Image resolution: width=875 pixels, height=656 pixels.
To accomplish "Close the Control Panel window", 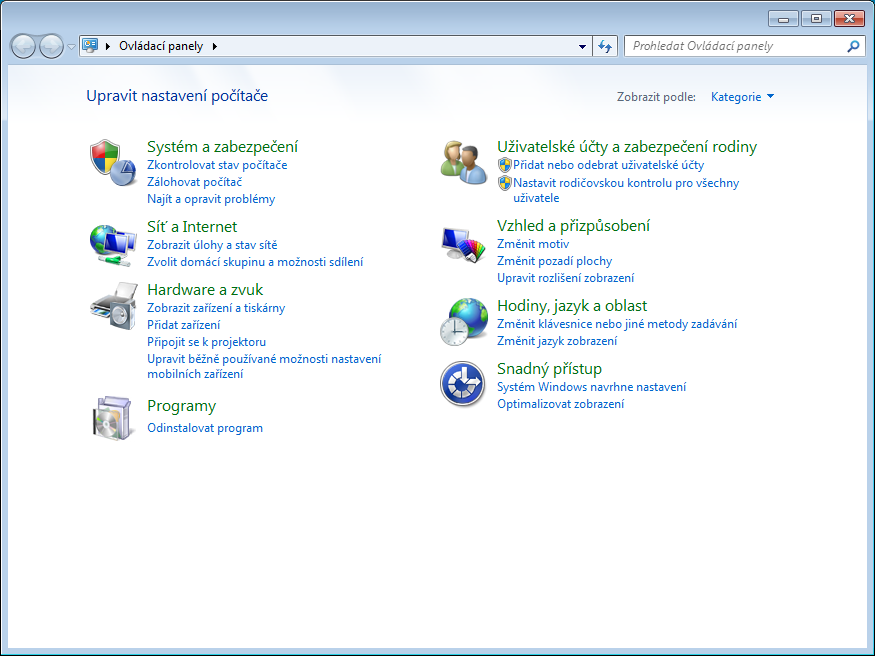I will click(x=849, y=19).
